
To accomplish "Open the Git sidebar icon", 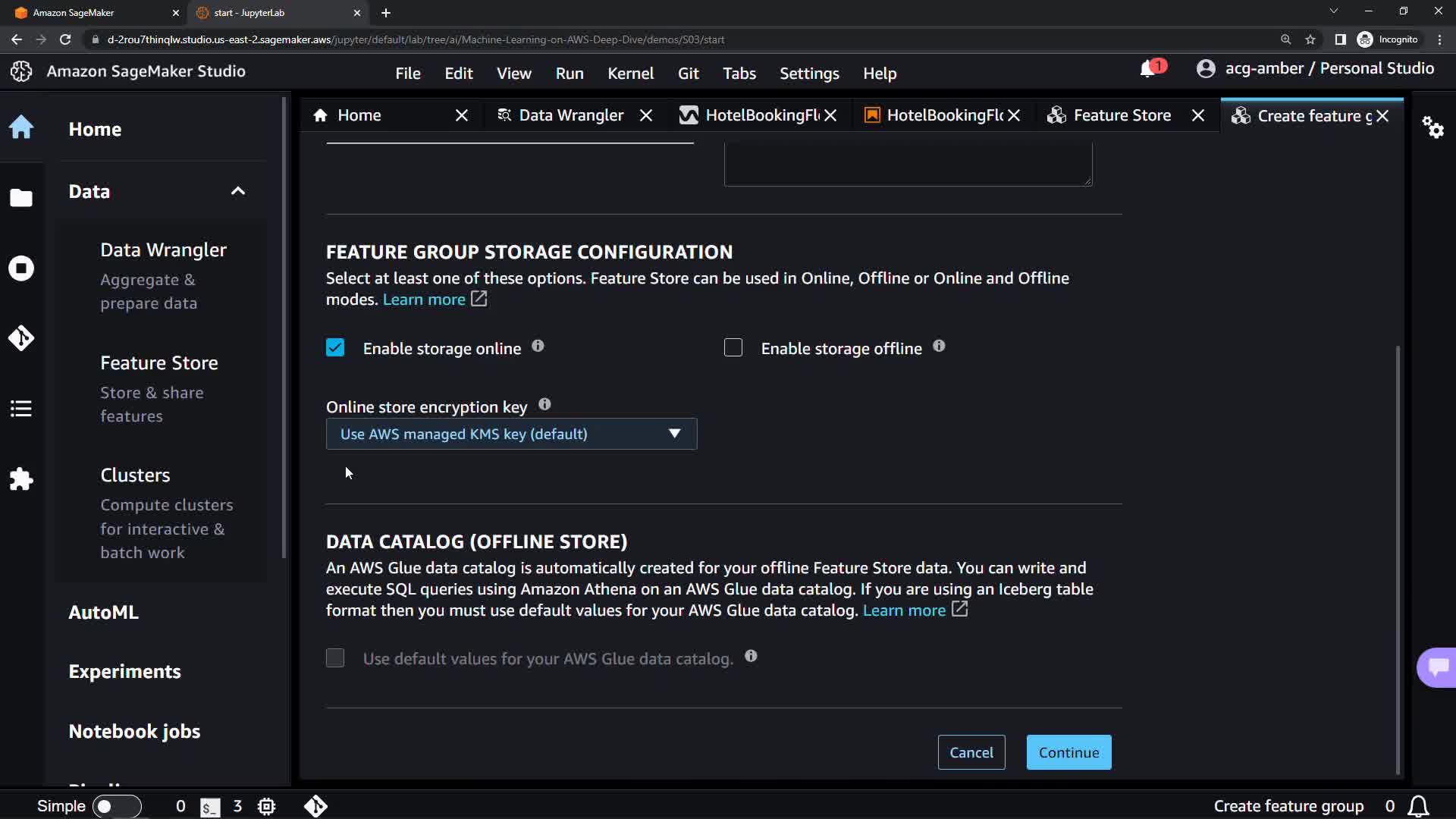I will click(21, 338).
